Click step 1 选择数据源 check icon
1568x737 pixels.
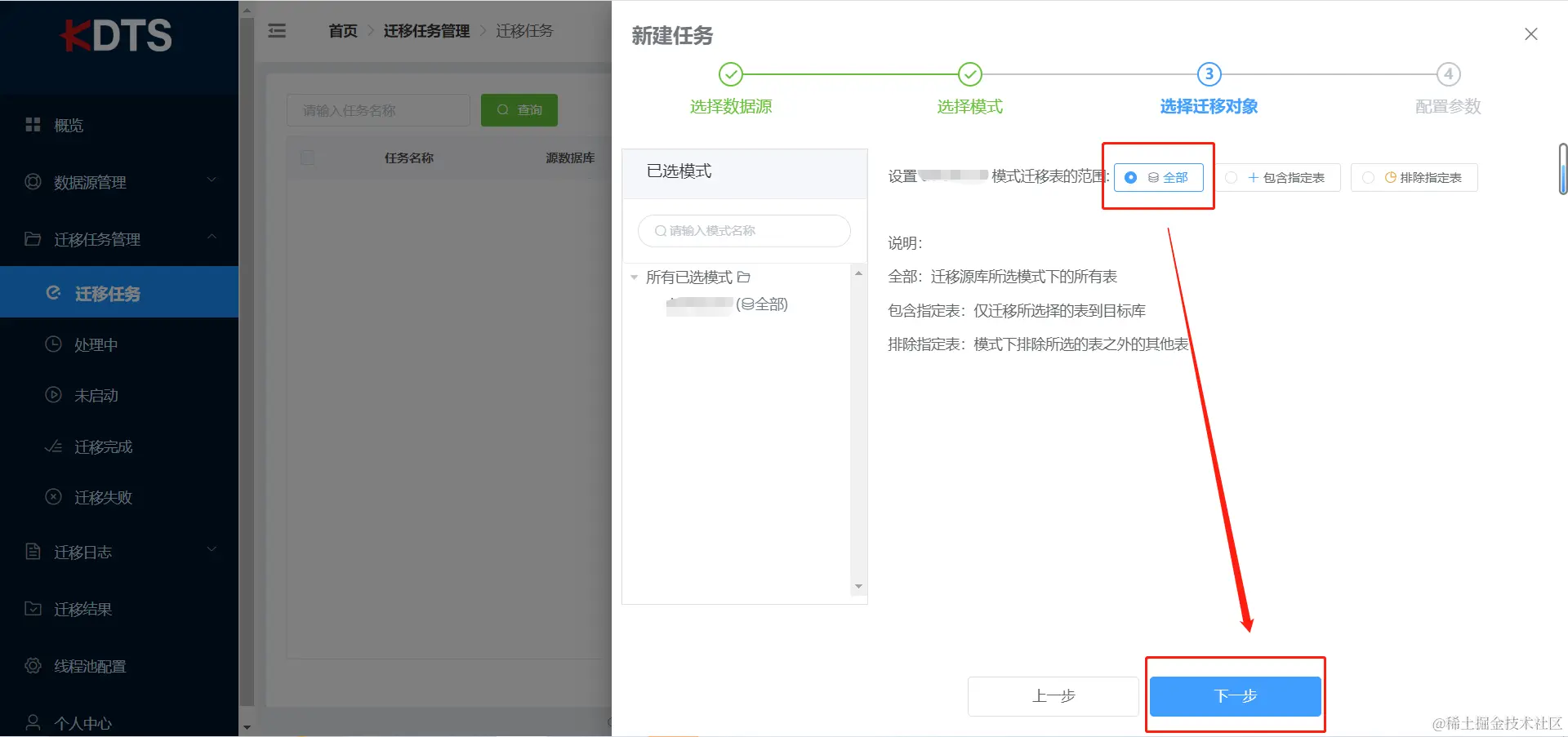tap(731, 74)
